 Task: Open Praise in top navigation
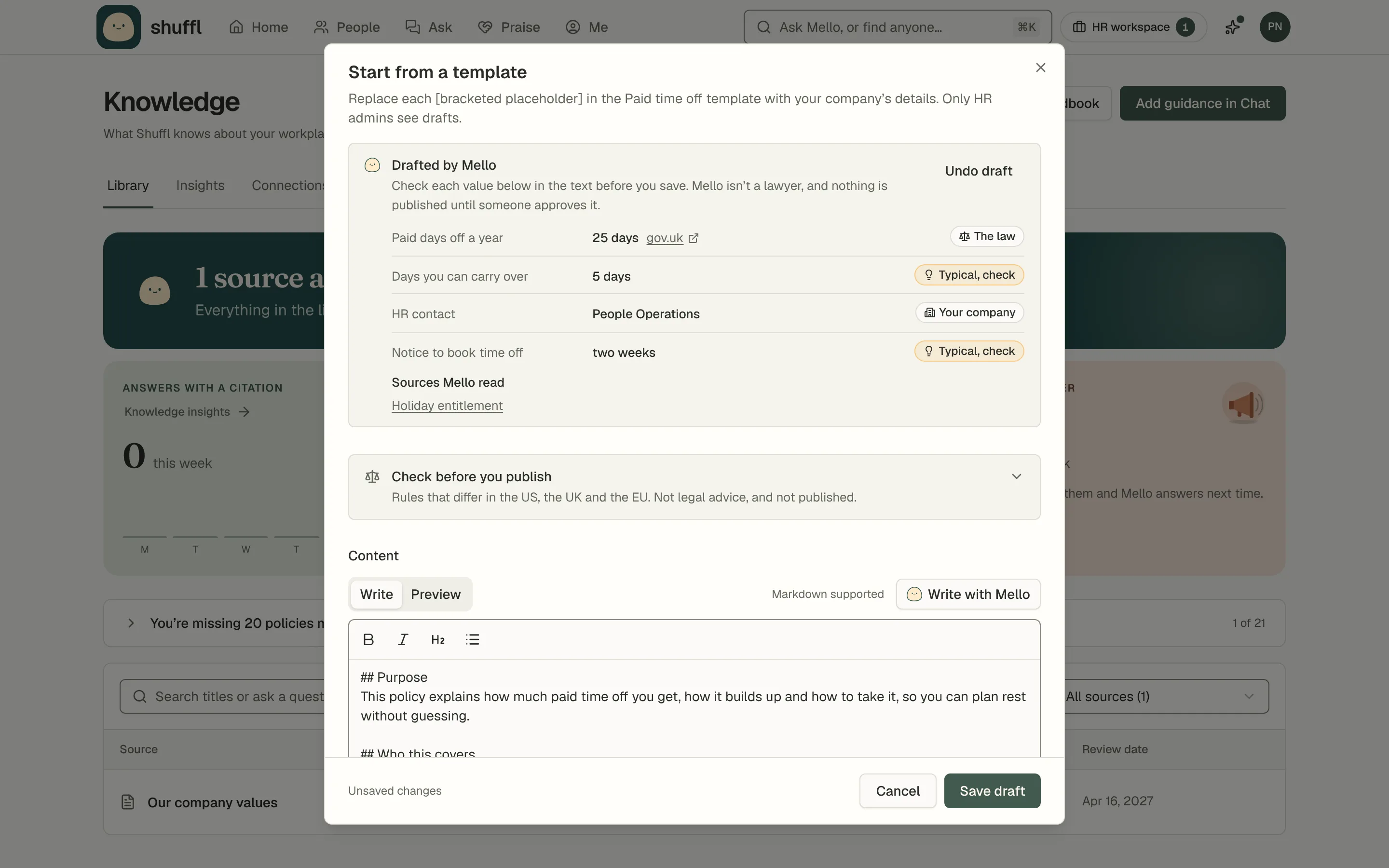pos(508,27)
